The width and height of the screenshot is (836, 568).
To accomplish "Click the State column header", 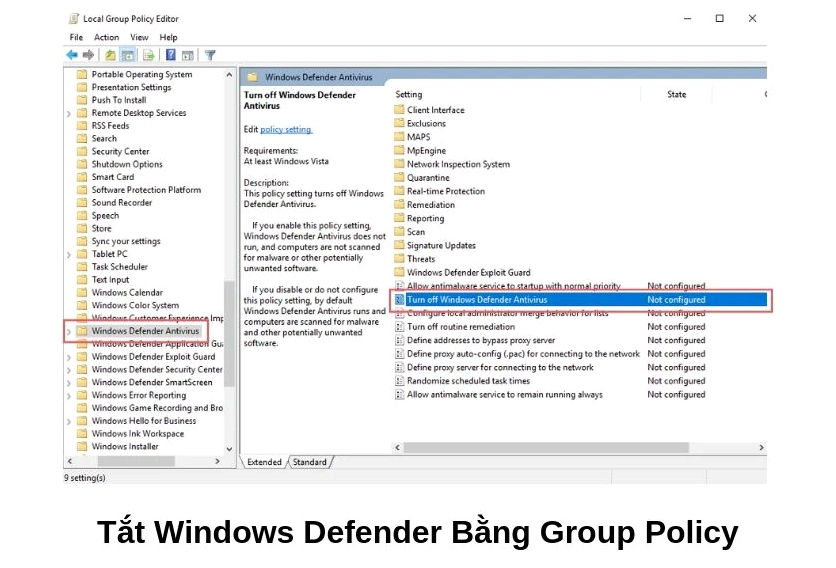I will tap(676, 95).
